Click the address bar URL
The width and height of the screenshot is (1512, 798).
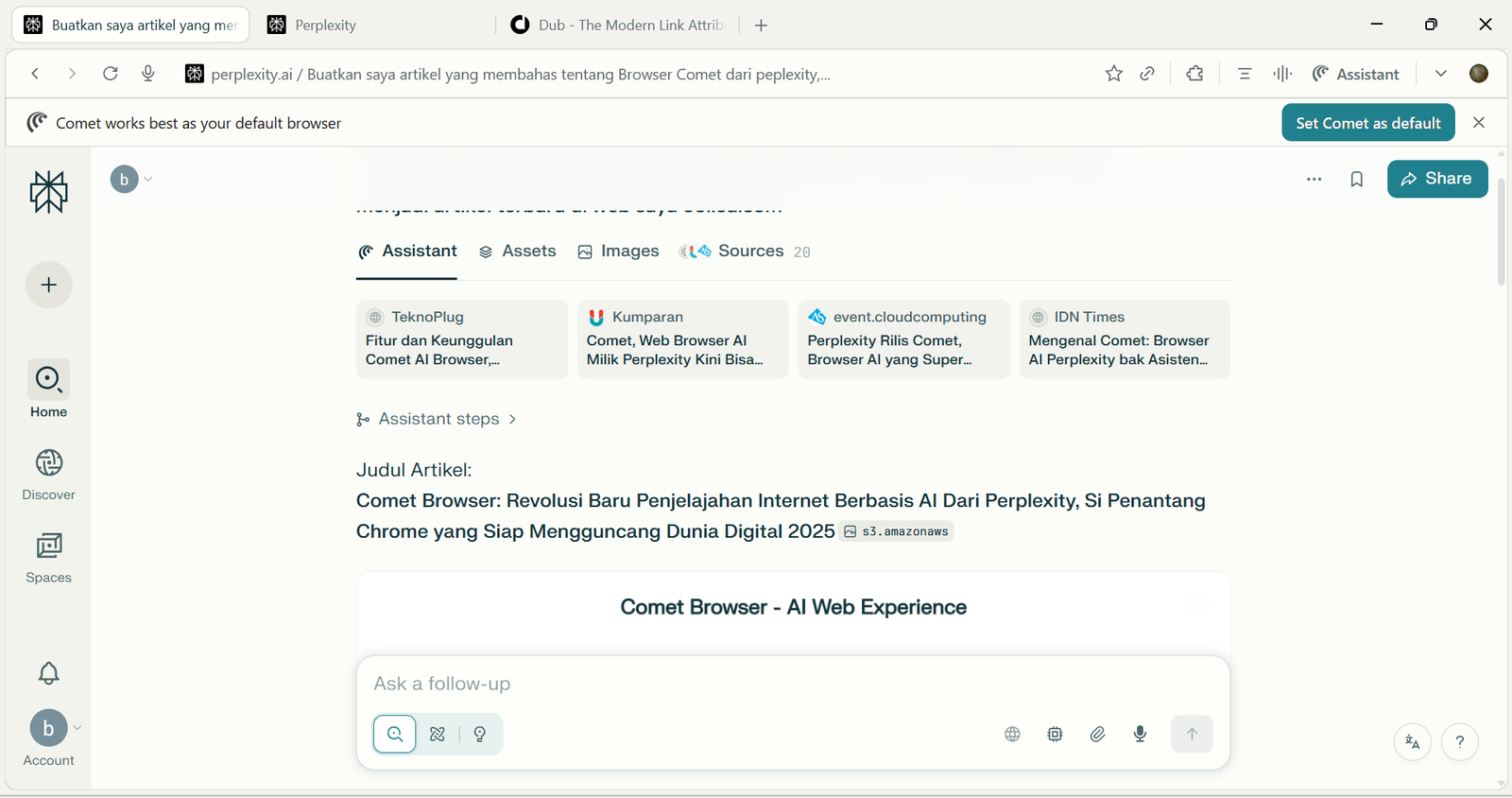(521, 74)
